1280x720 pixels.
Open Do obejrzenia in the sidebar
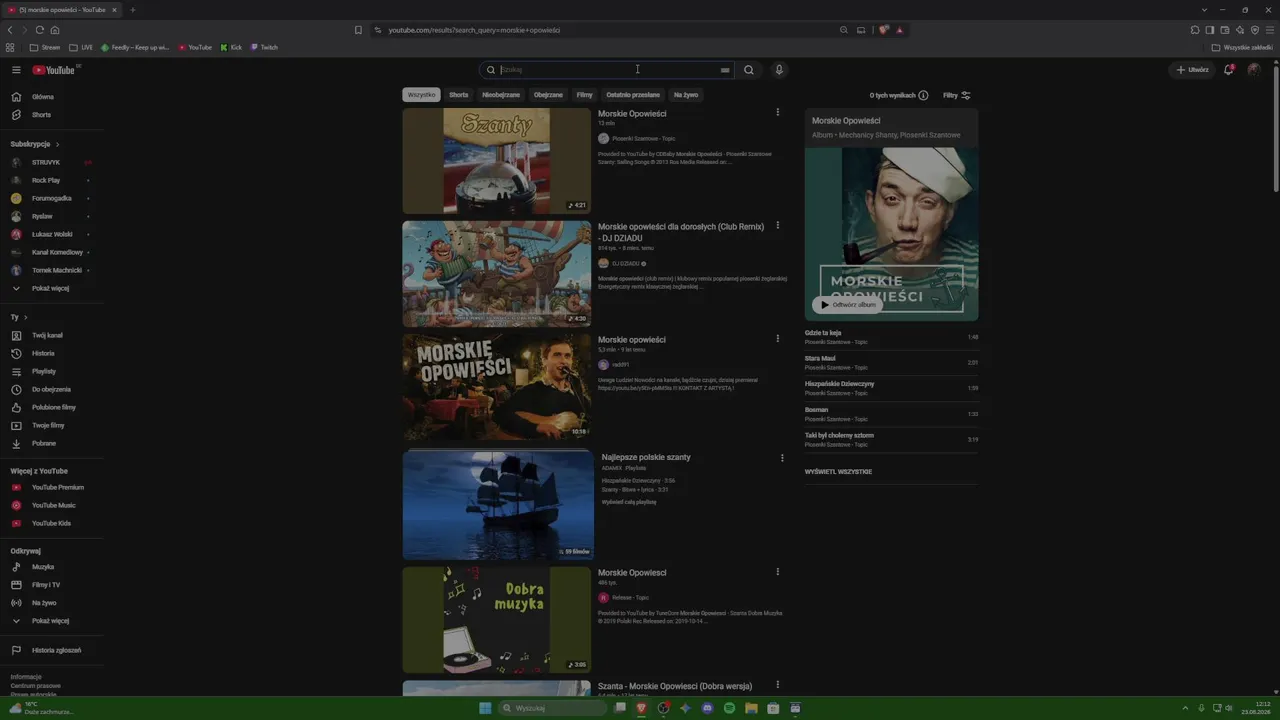point(52,389)
